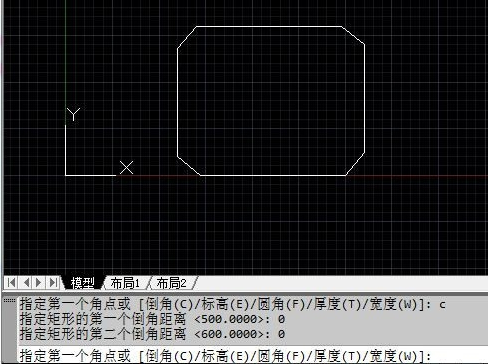The image size is (488, 364).
Task: Click the command window grip handle
Action: pos(9,301)
